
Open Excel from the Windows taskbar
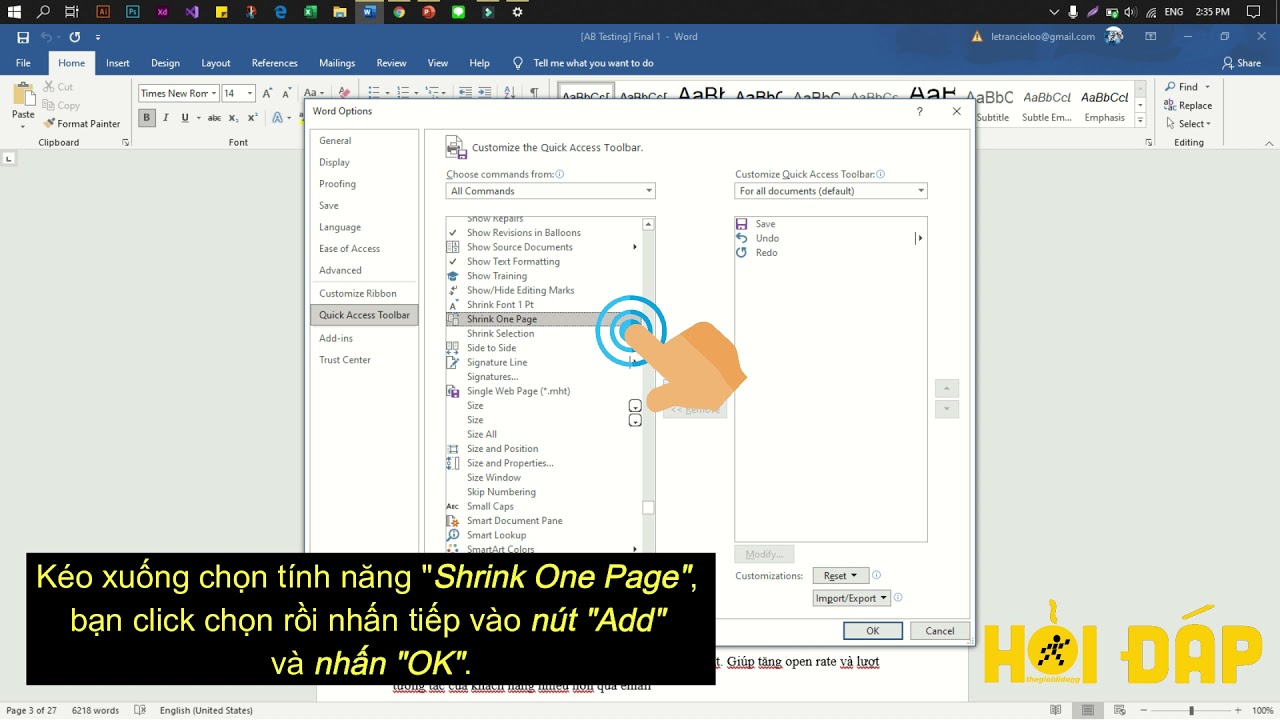coord(310,12)
